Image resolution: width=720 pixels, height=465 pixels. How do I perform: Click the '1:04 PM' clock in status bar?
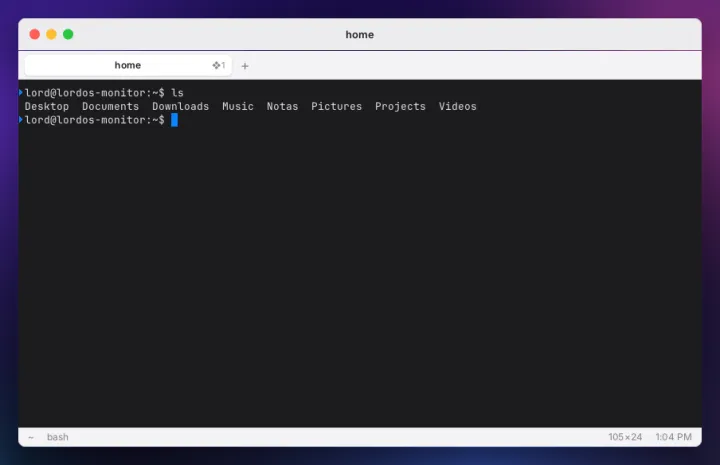674,437
